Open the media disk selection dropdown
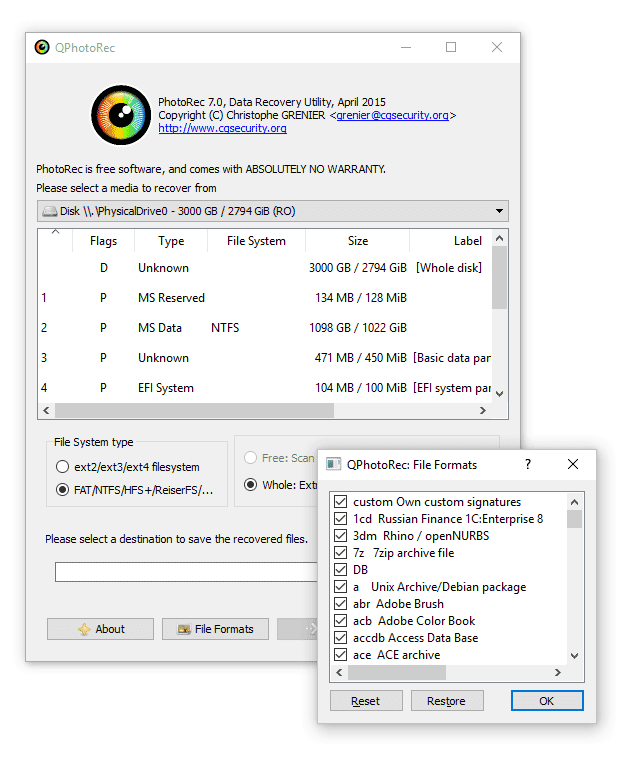 tap(273, 211)
